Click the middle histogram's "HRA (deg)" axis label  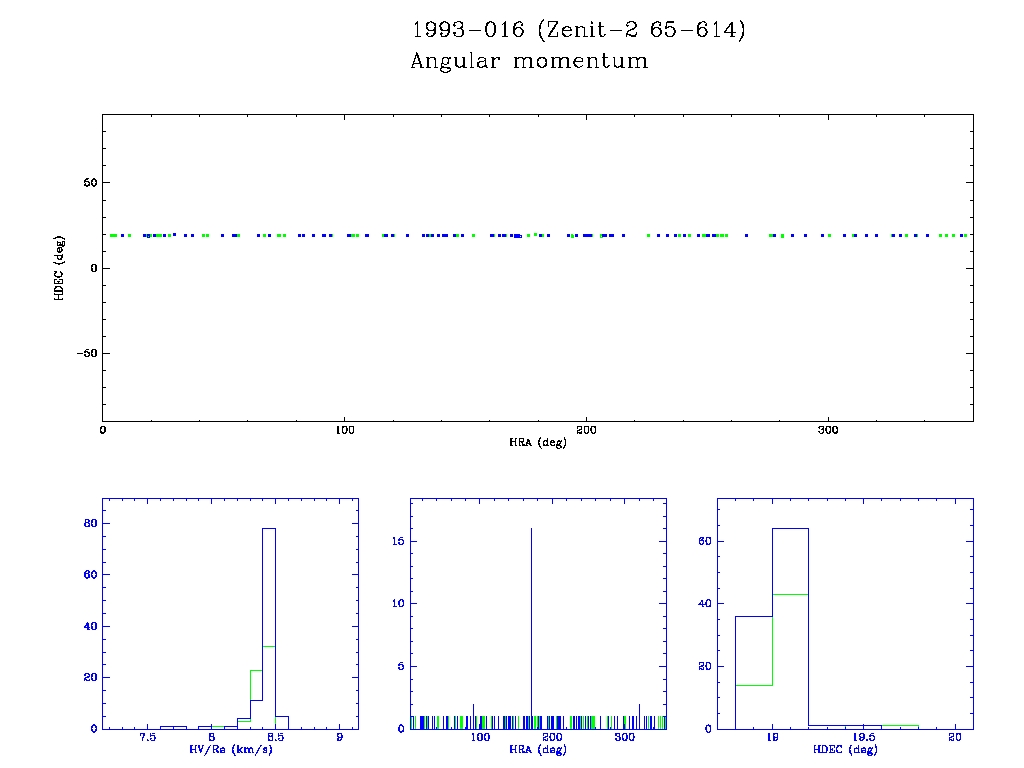coord(538,749)
